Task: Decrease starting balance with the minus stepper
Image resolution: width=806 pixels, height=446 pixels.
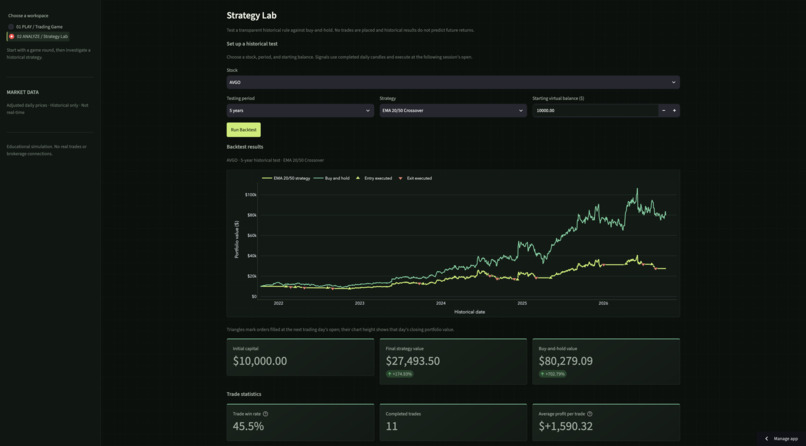Action: pos(664,110)
